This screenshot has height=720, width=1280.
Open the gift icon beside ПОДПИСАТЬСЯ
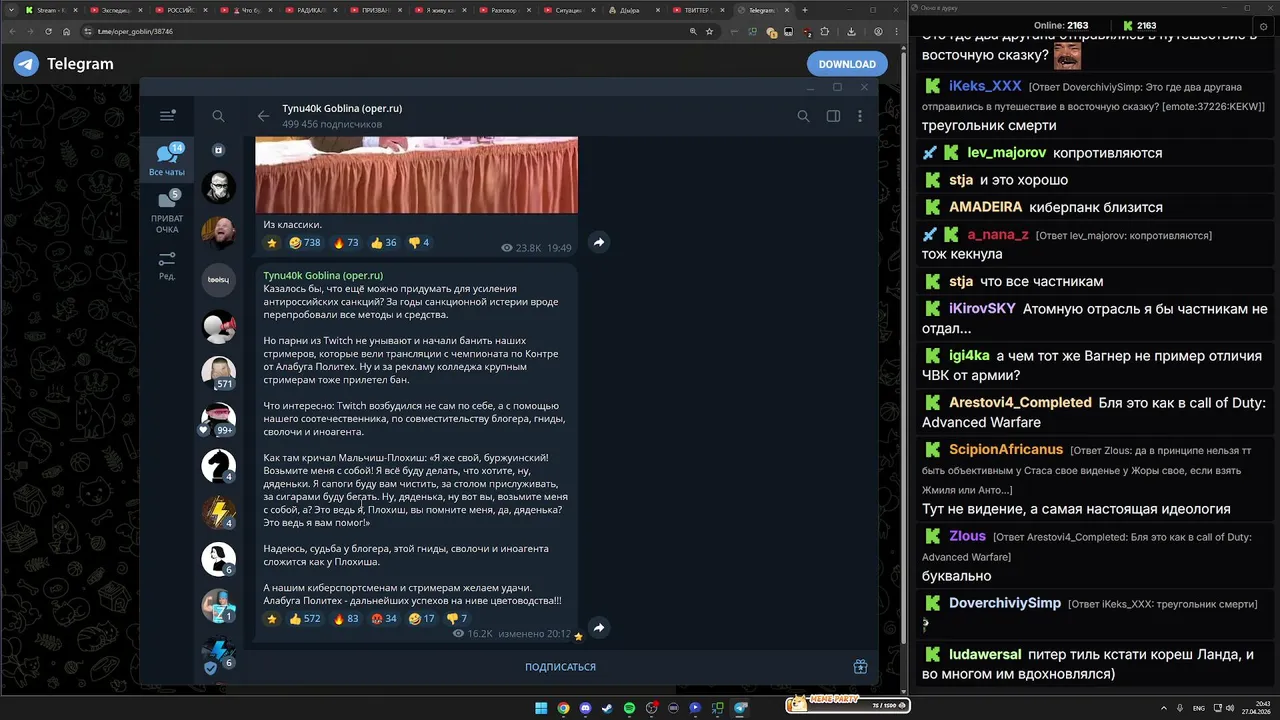pos(860,667)
